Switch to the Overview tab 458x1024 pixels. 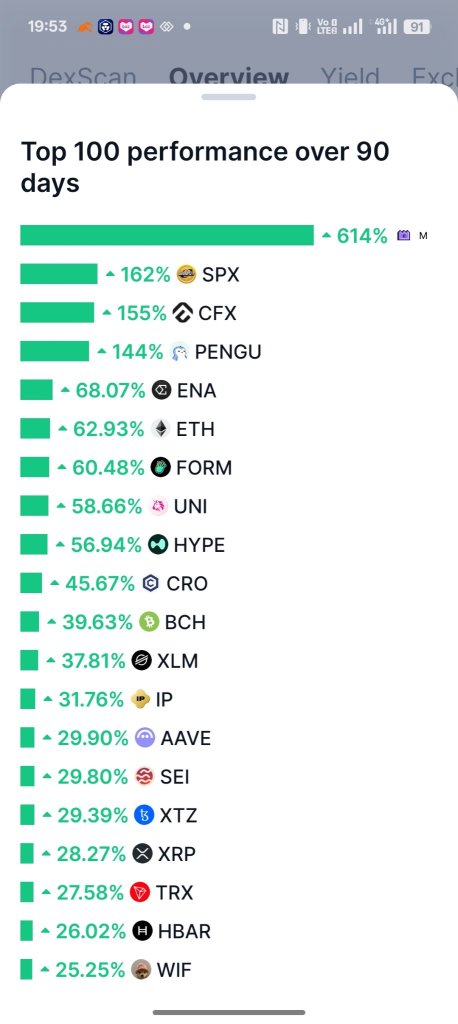(229, 76)
